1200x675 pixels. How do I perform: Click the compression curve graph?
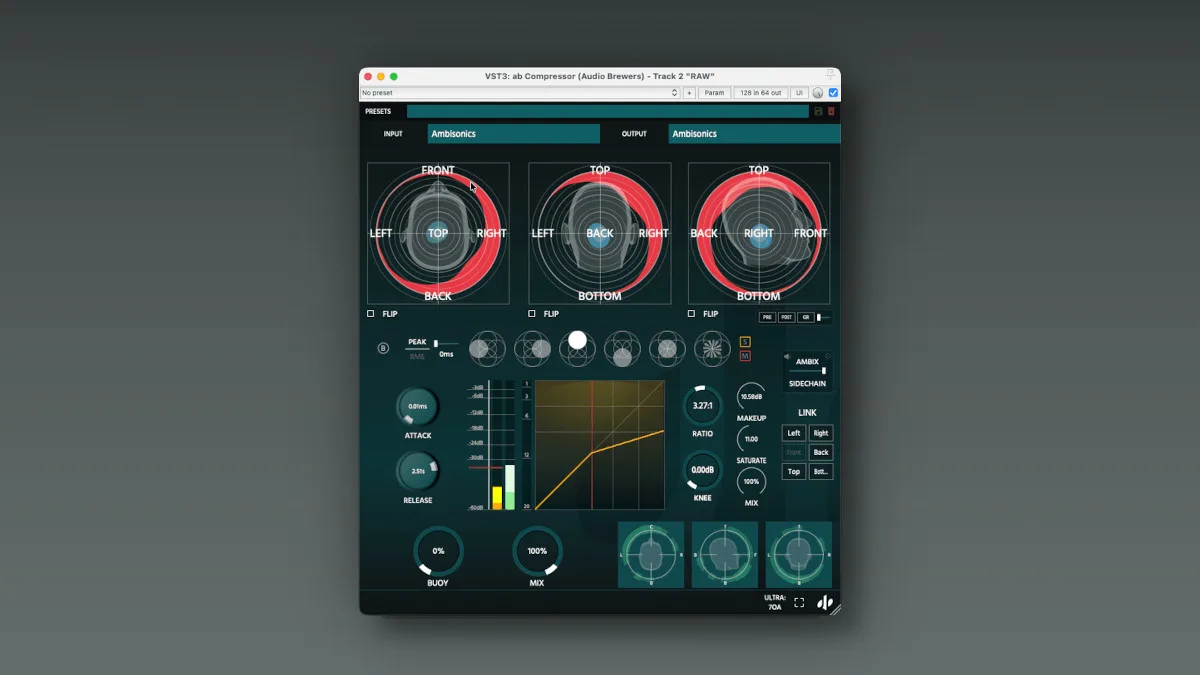pos(600,445)
